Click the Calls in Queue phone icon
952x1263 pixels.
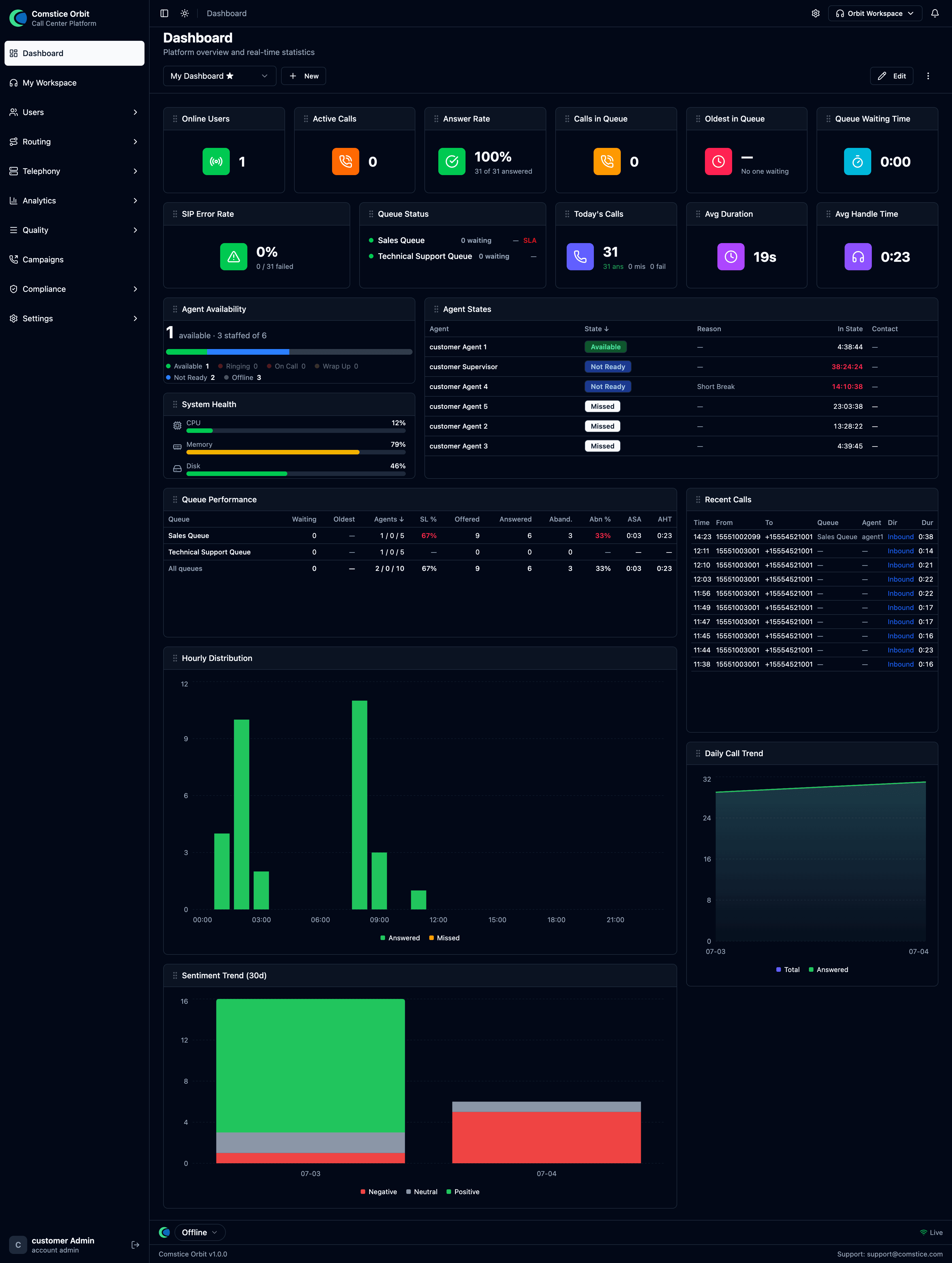tap(607, 161)
